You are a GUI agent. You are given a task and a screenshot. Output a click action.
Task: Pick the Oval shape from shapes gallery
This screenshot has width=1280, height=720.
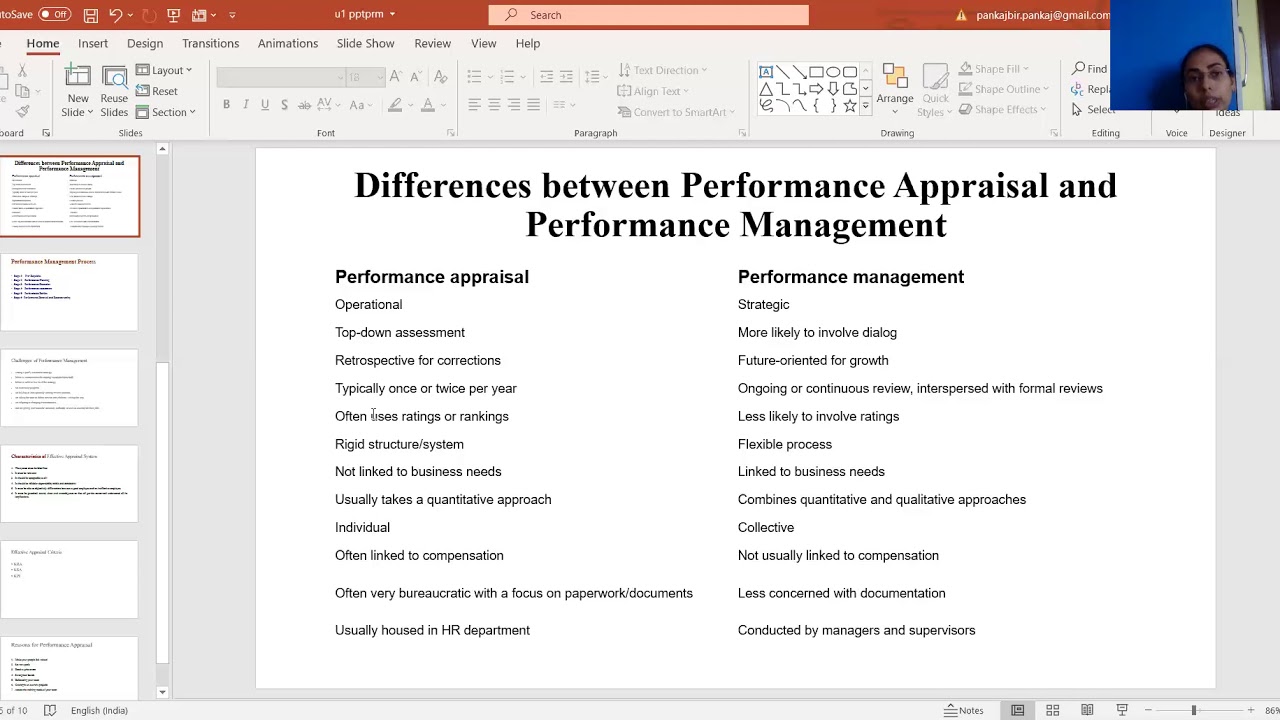(833, 72)
